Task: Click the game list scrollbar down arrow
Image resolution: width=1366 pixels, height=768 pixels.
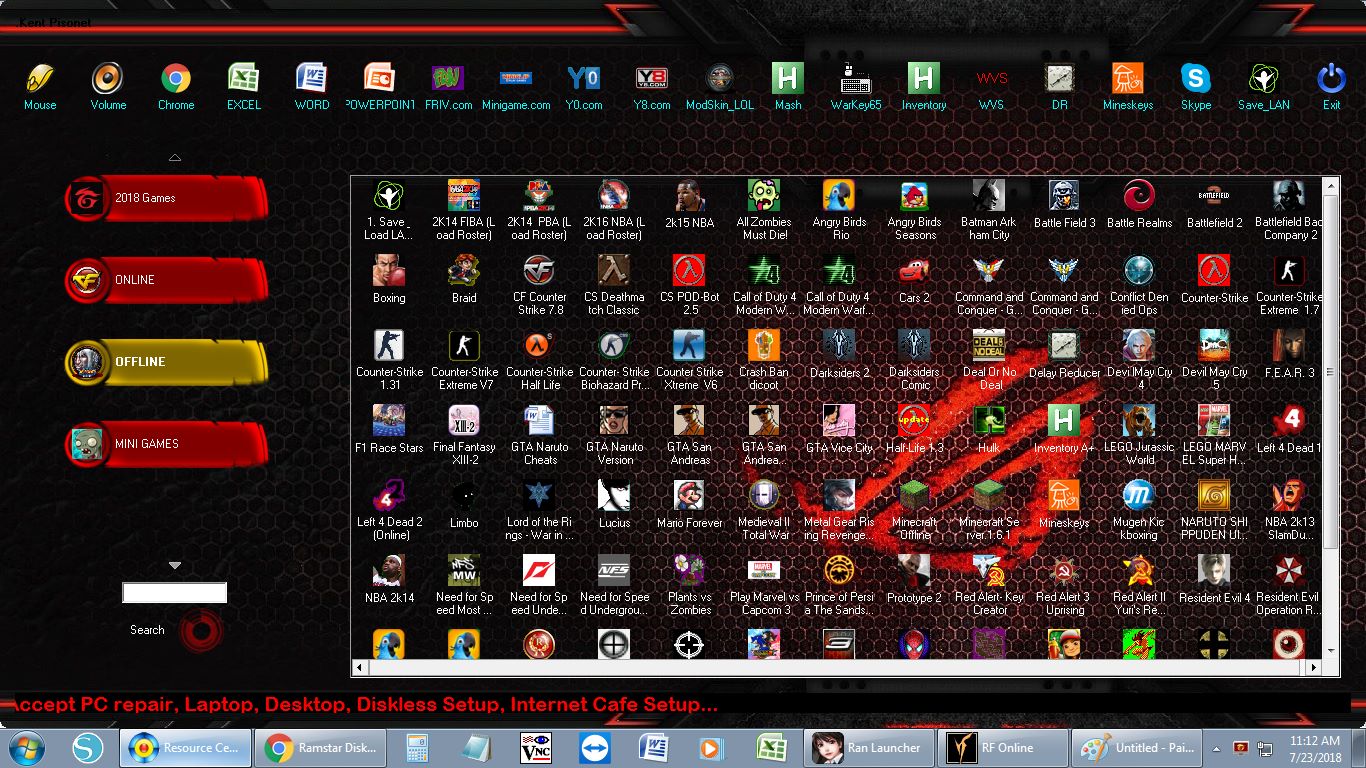Action: pyautogui.click(x=1330, y=650)
